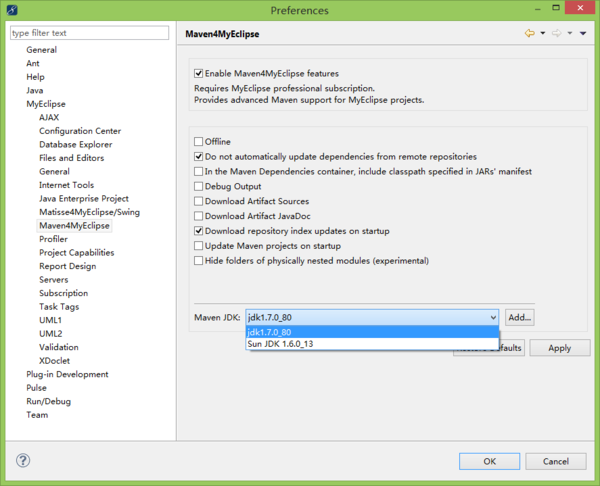This screenshot has width=600, height=486.
Task: Maximize the Preferences window
Action: pos(556,8)
